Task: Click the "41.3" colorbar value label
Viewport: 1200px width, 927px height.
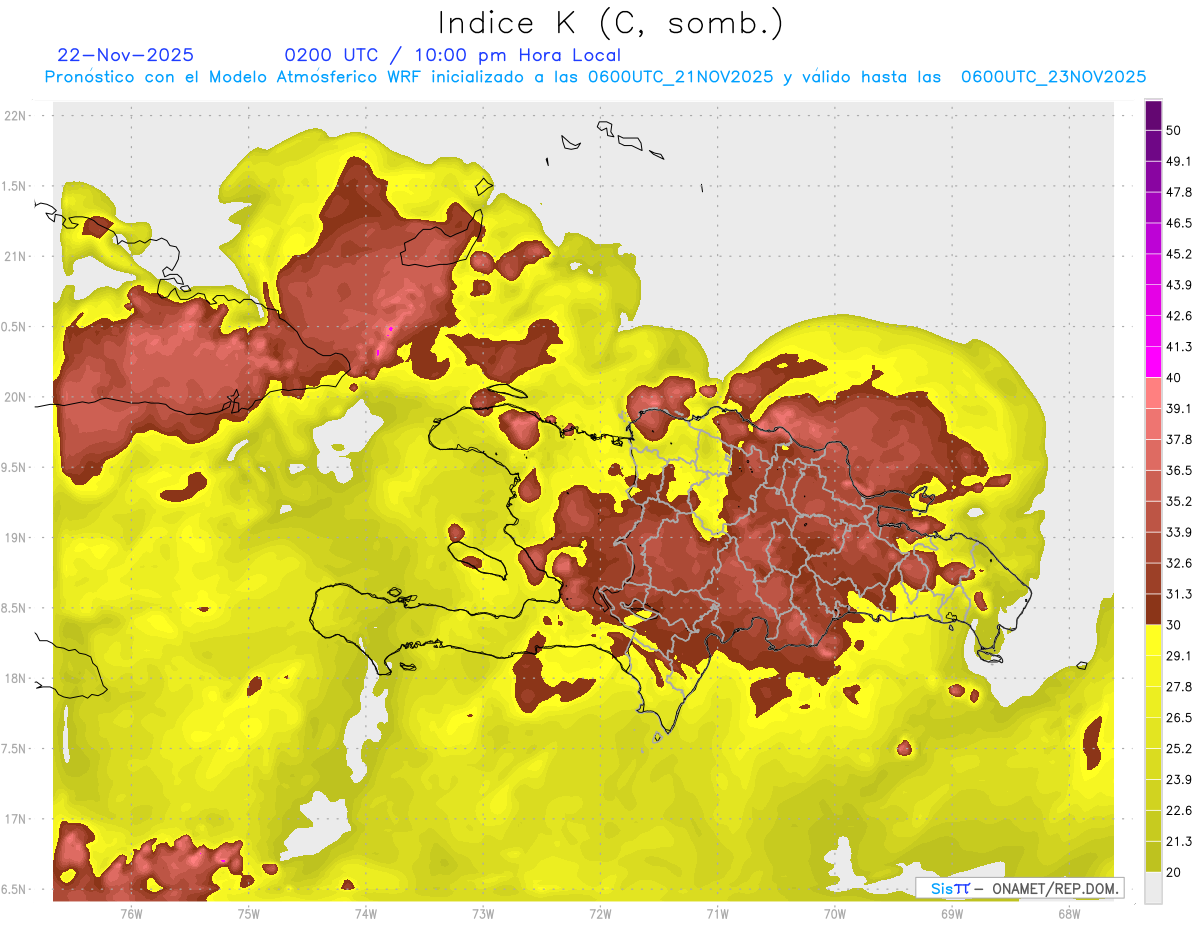Action: pos(1179,347)
